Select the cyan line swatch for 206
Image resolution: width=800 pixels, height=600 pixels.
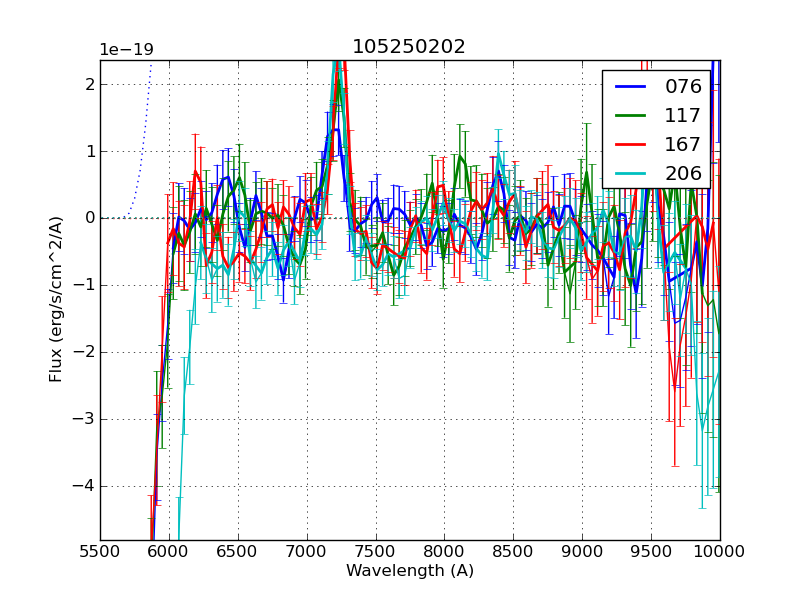[x=630, y=173]
